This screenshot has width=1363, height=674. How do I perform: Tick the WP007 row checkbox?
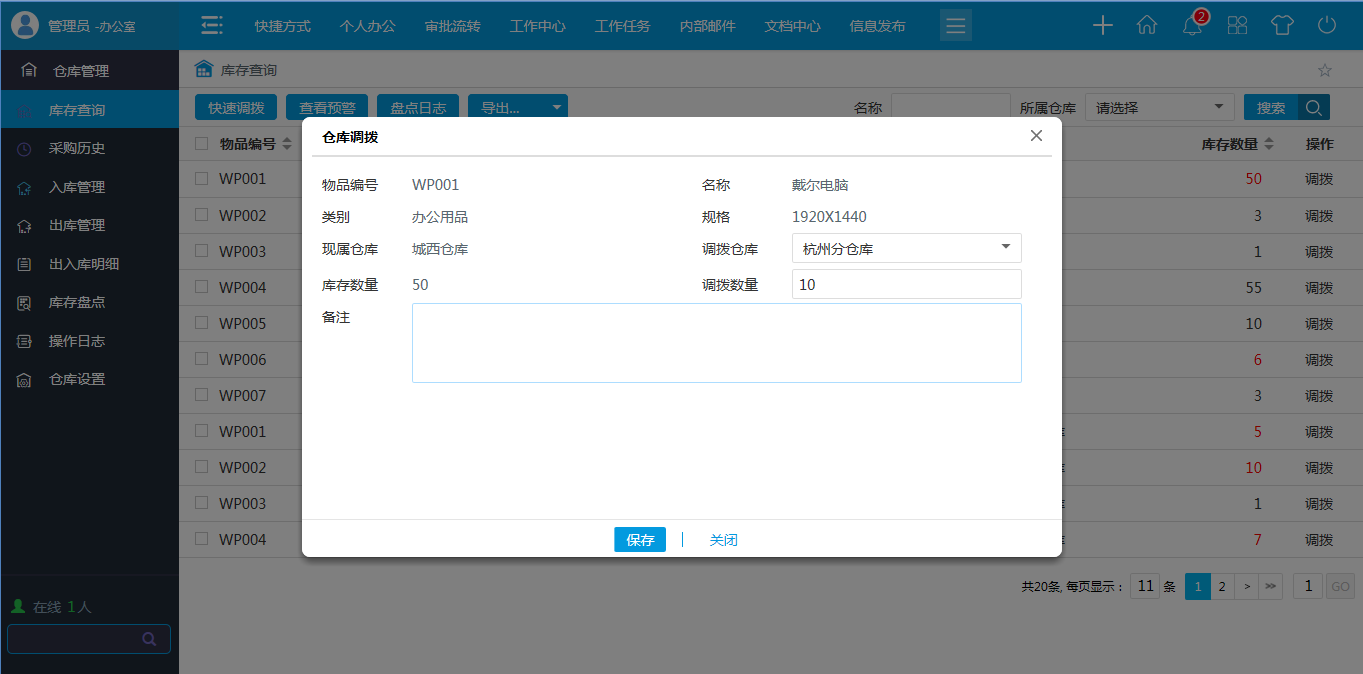(x=201, y=395)
